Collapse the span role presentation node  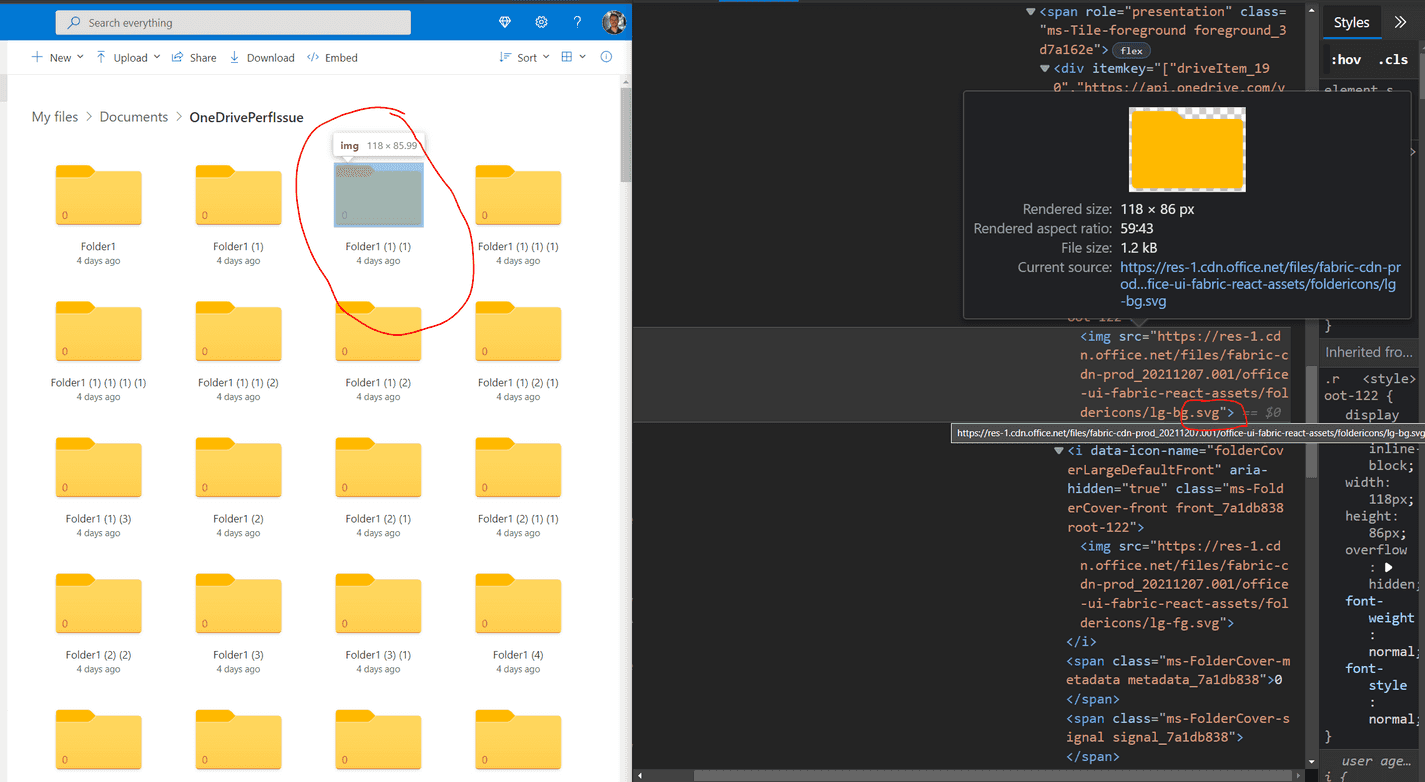point(1031,11)
